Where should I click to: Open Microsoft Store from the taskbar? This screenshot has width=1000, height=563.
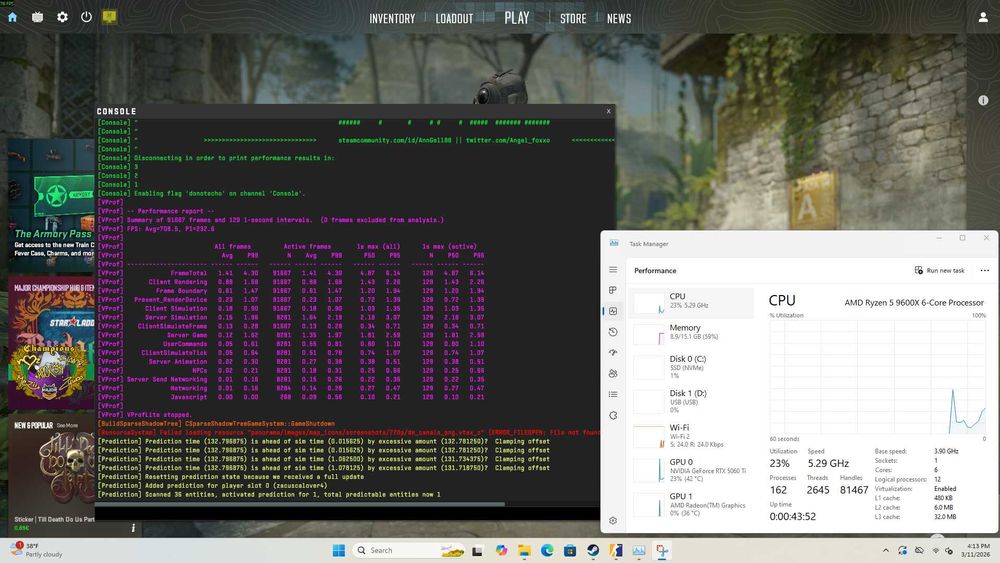click(x=570, y=550)
